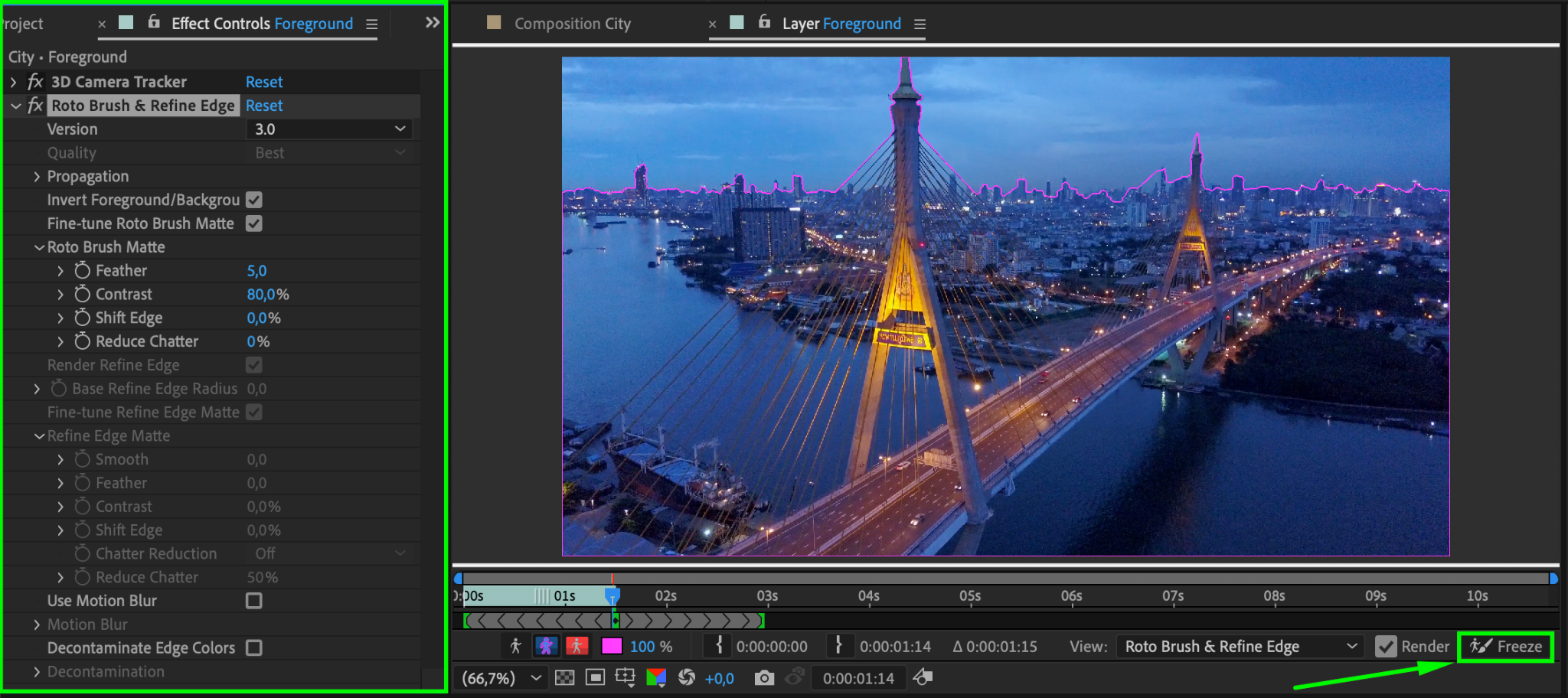Reset the Roto Brush & Refine Edge effect
Viewport: 1568px width, 698px height.
click(x=264, y=106)
